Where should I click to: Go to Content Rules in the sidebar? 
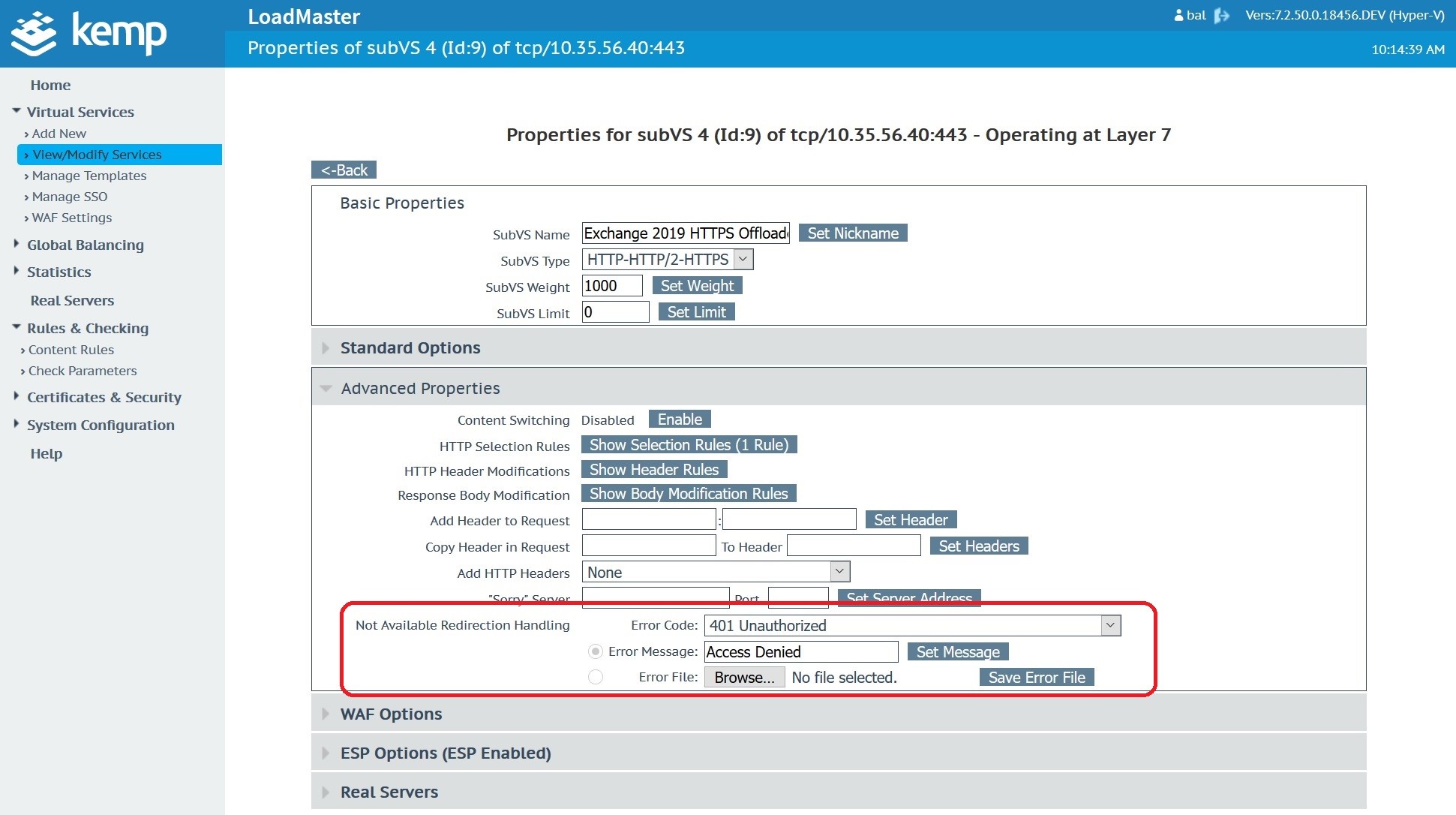(x=71, y=350)
